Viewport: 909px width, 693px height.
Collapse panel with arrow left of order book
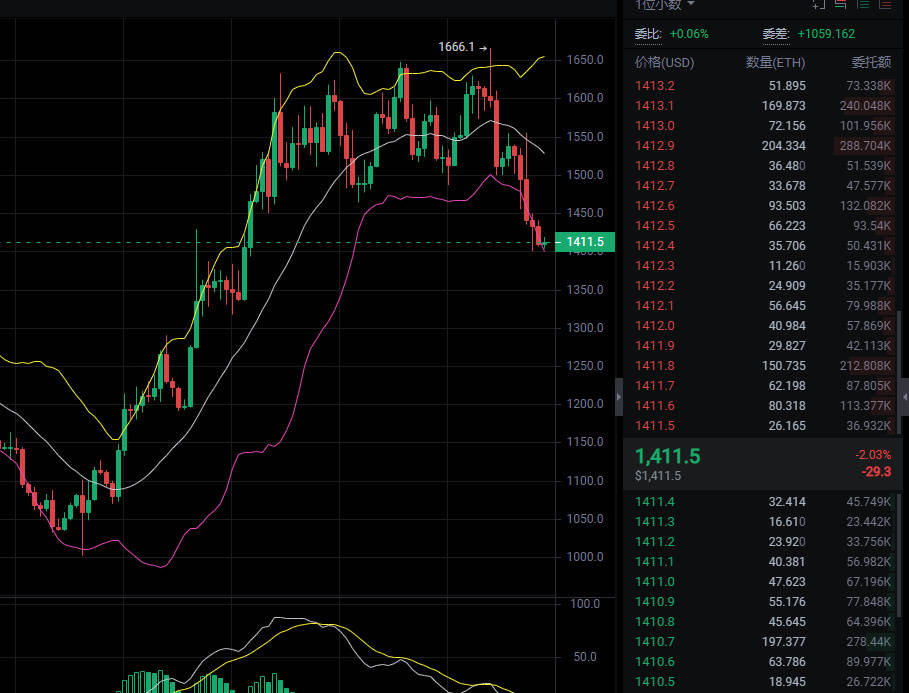[x=618, y=397]
